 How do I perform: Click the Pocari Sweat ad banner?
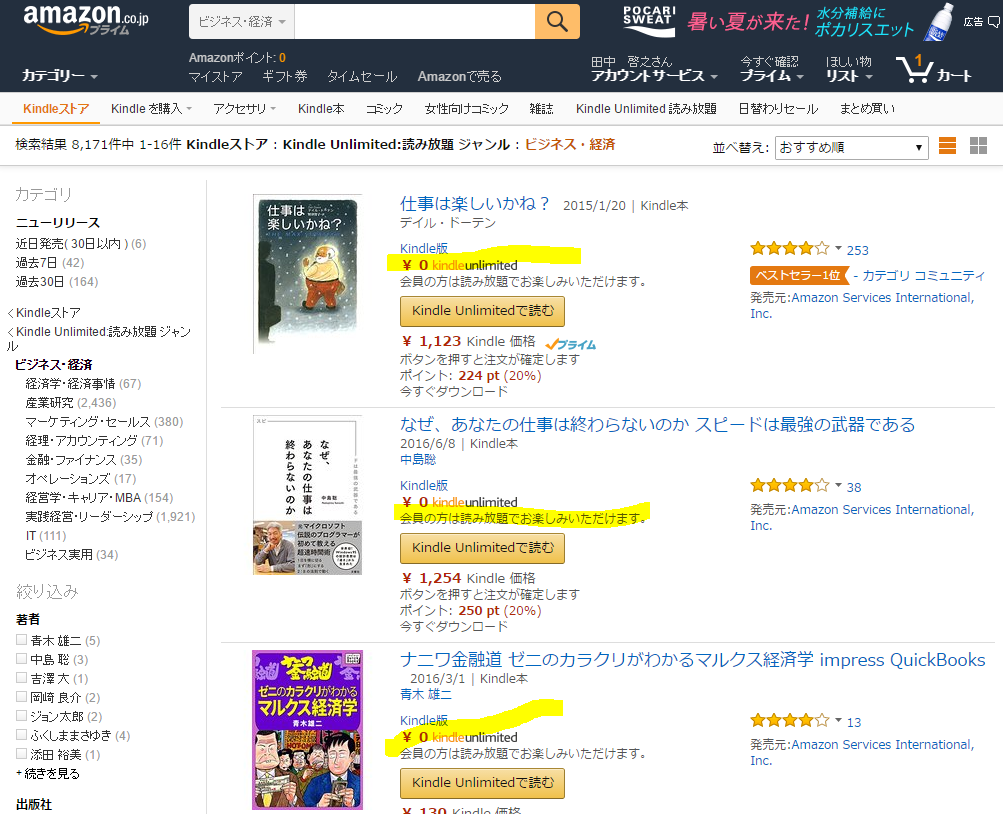pyautogui.click(x=788, y=22)
